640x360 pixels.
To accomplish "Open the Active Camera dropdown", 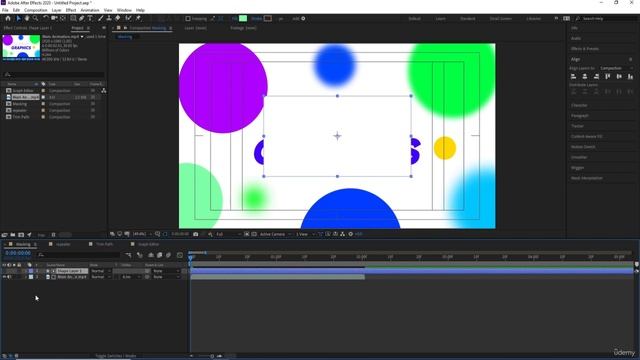I will pyautogui.click(x=276, y=234).
